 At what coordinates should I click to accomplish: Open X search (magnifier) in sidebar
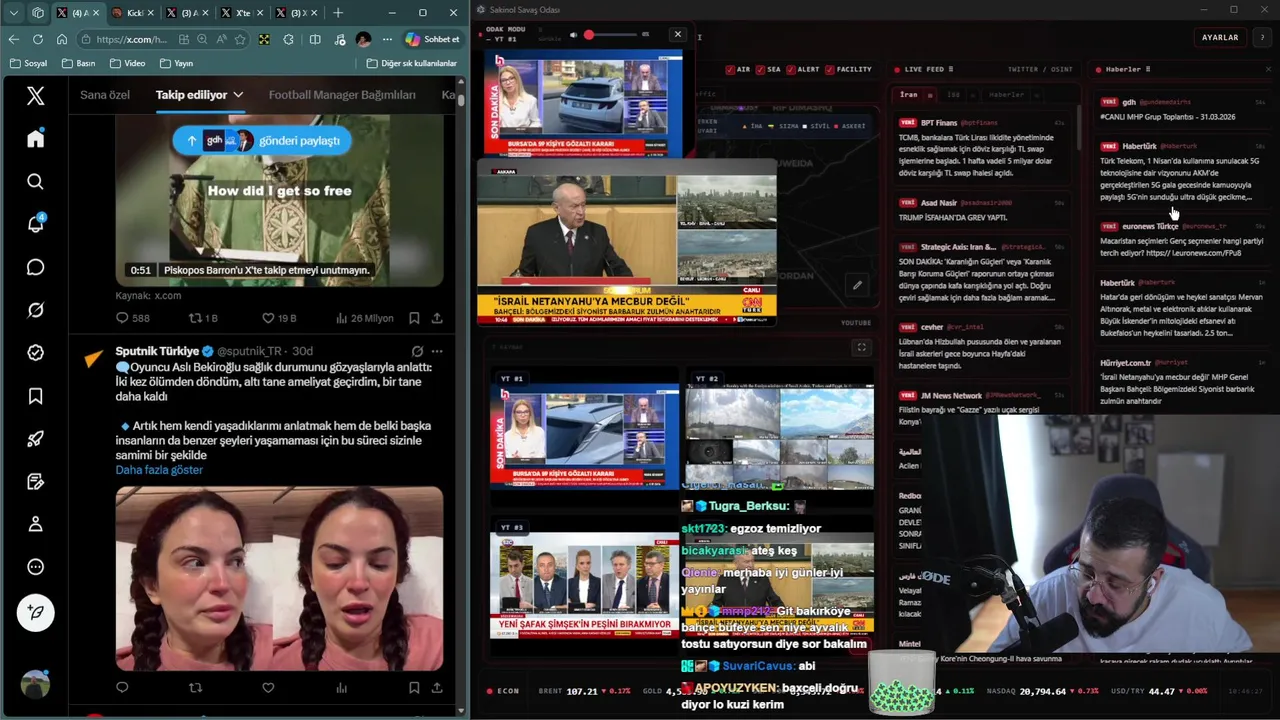(x=35, y=182)
